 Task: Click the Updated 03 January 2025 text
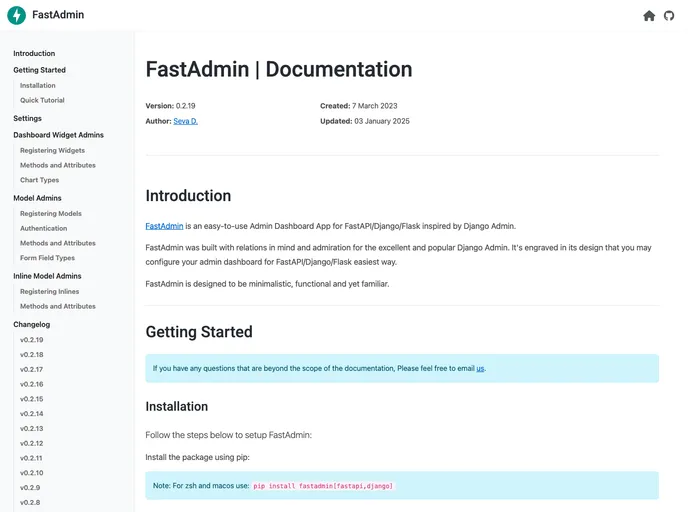point(365,122)
